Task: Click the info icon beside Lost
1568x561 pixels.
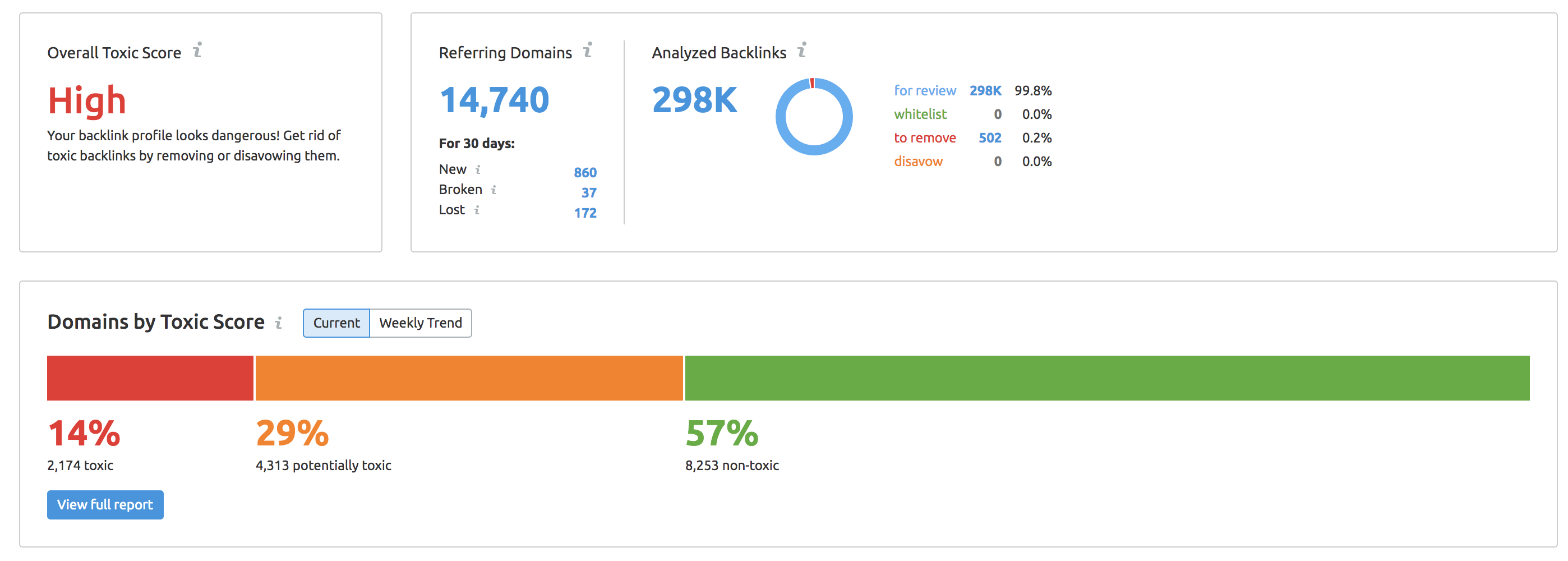Action: [477, 210]
